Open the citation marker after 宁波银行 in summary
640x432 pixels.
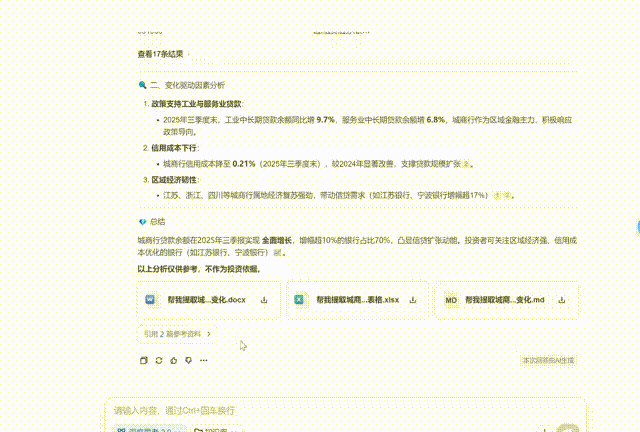[x=277, y=253]
